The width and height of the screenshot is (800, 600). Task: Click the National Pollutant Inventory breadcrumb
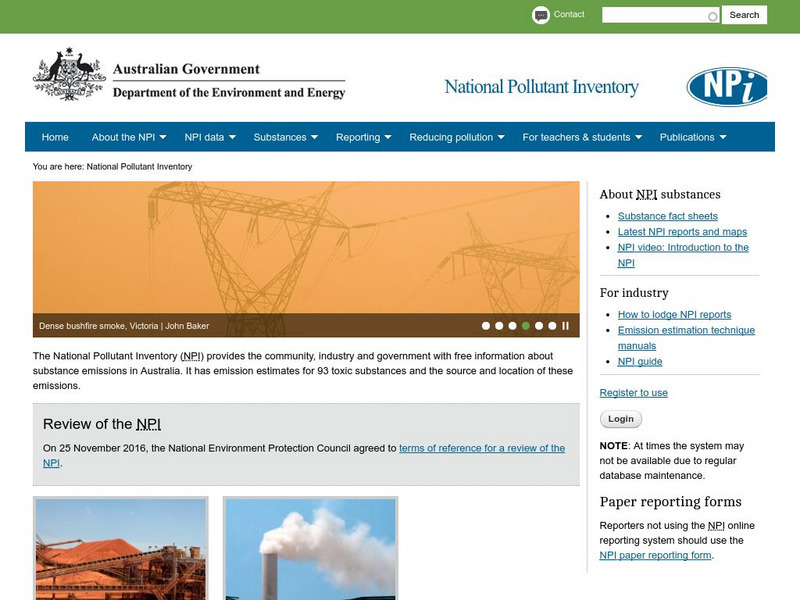139,167
